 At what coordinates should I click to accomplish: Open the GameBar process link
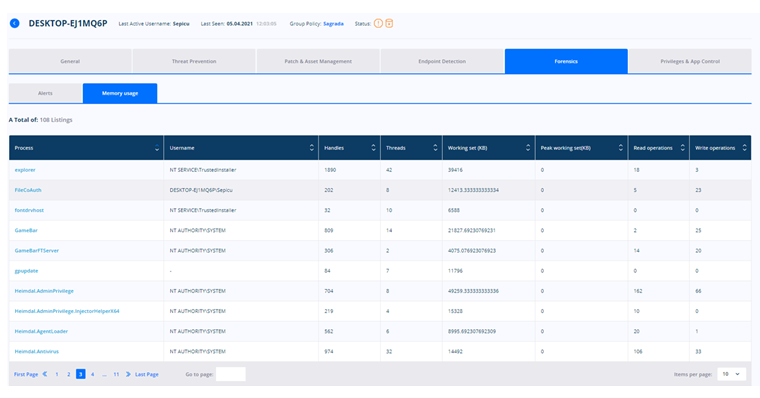click(26, 230)
